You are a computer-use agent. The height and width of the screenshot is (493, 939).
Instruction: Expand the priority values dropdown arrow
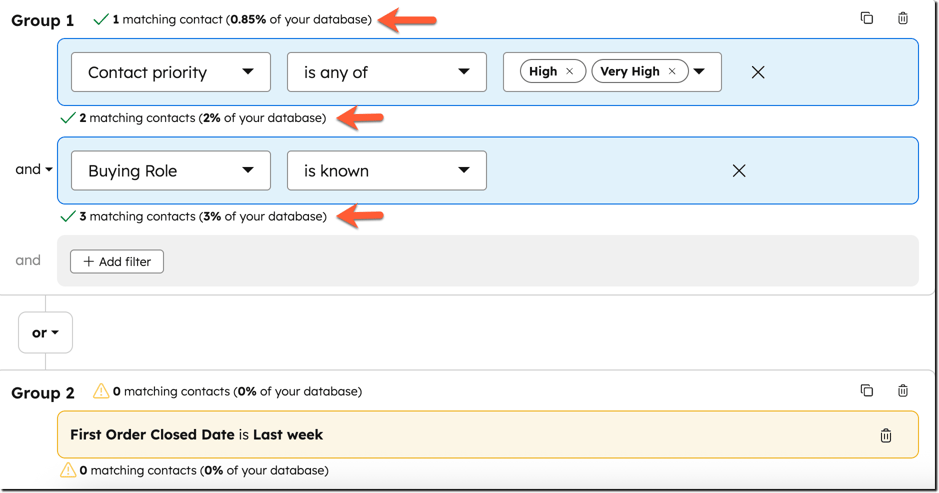(700, 72)
